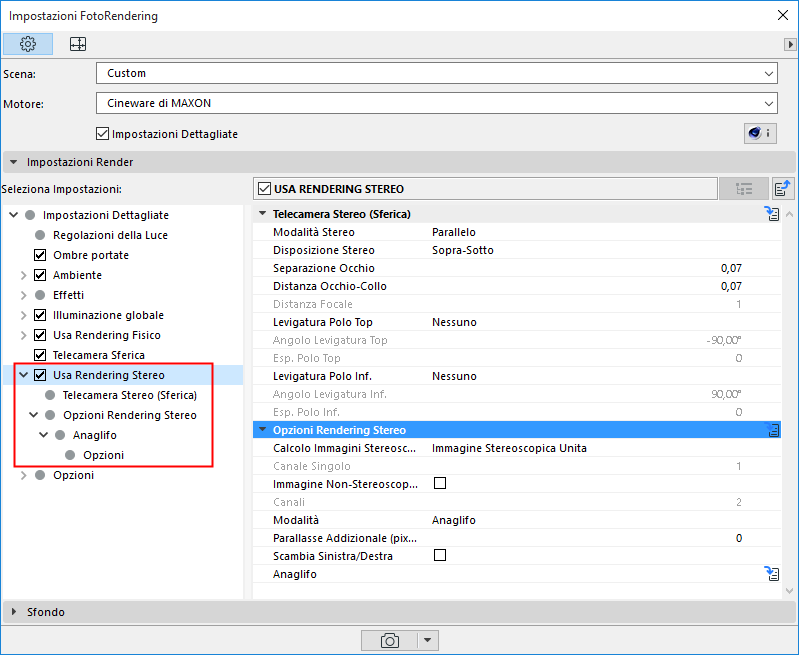Change Modalità Stereo value Parallelo
This screenshot has width=799, height=655.
[x=454, y=232]
